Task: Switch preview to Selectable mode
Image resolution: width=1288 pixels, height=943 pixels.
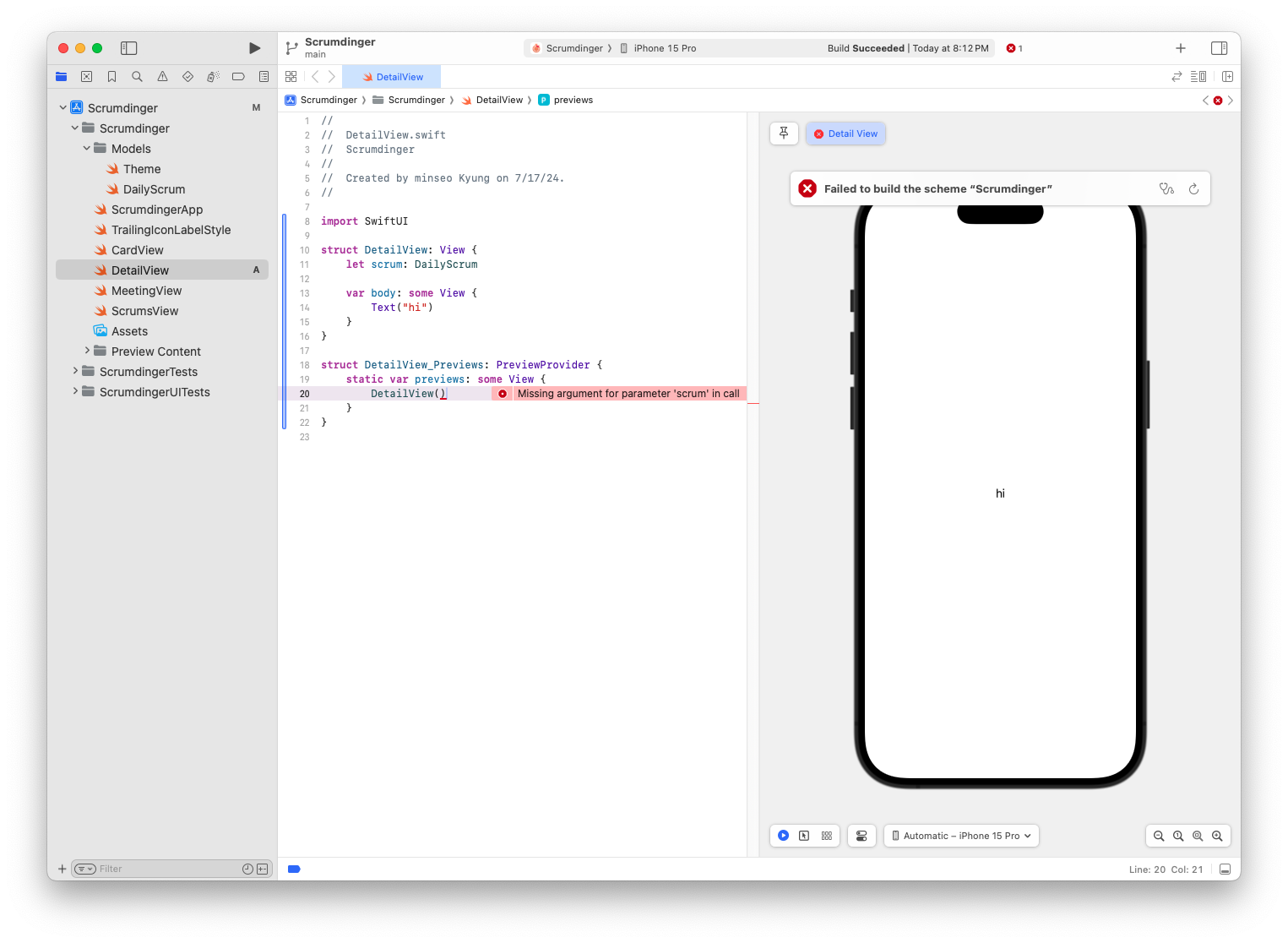Action: click(x=804, y=836)
